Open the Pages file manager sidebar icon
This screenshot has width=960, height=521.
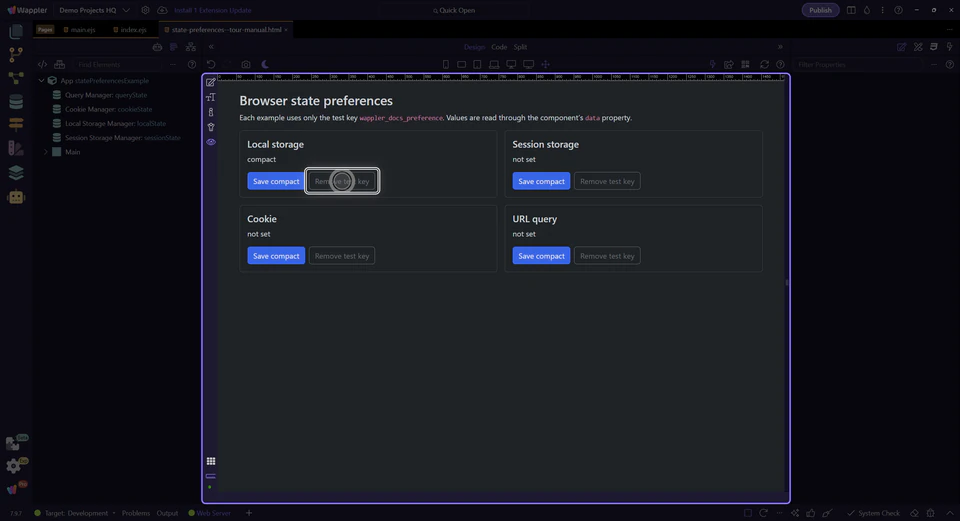pyautogui.click(x=16, y=31)
